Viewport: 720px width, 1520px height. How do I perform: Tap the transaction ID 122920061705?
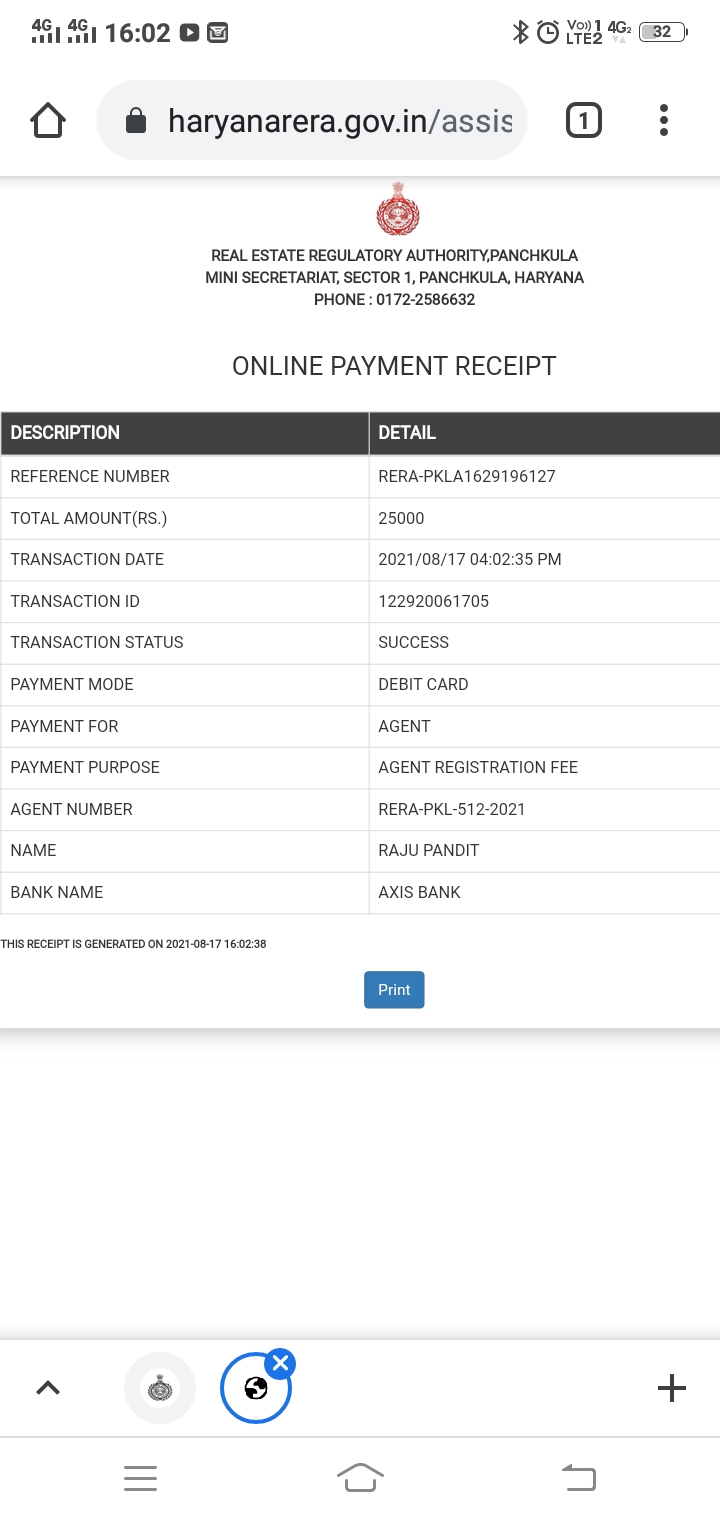point(433,601)
